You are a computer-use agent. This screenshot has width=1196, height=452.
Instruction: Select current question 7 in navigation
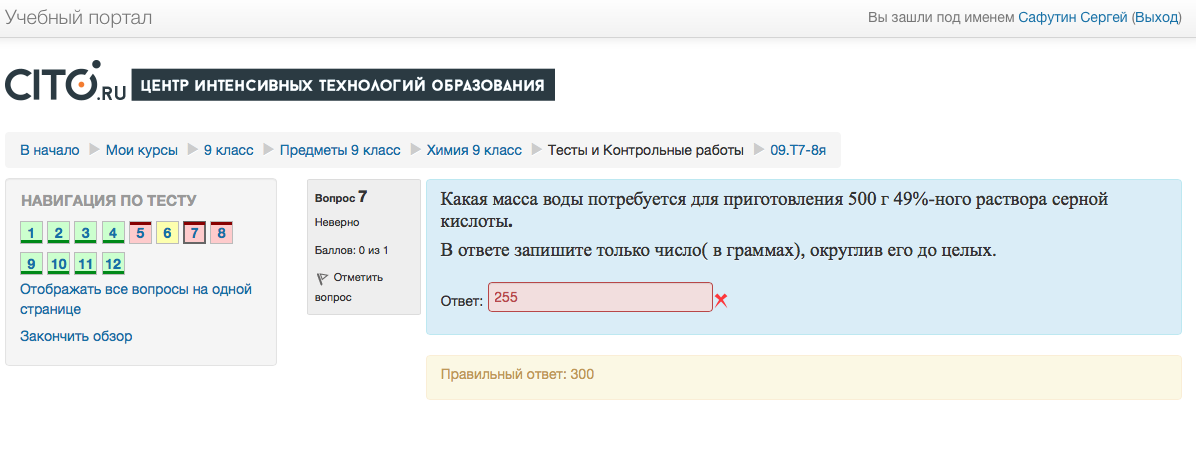[195, 233]
